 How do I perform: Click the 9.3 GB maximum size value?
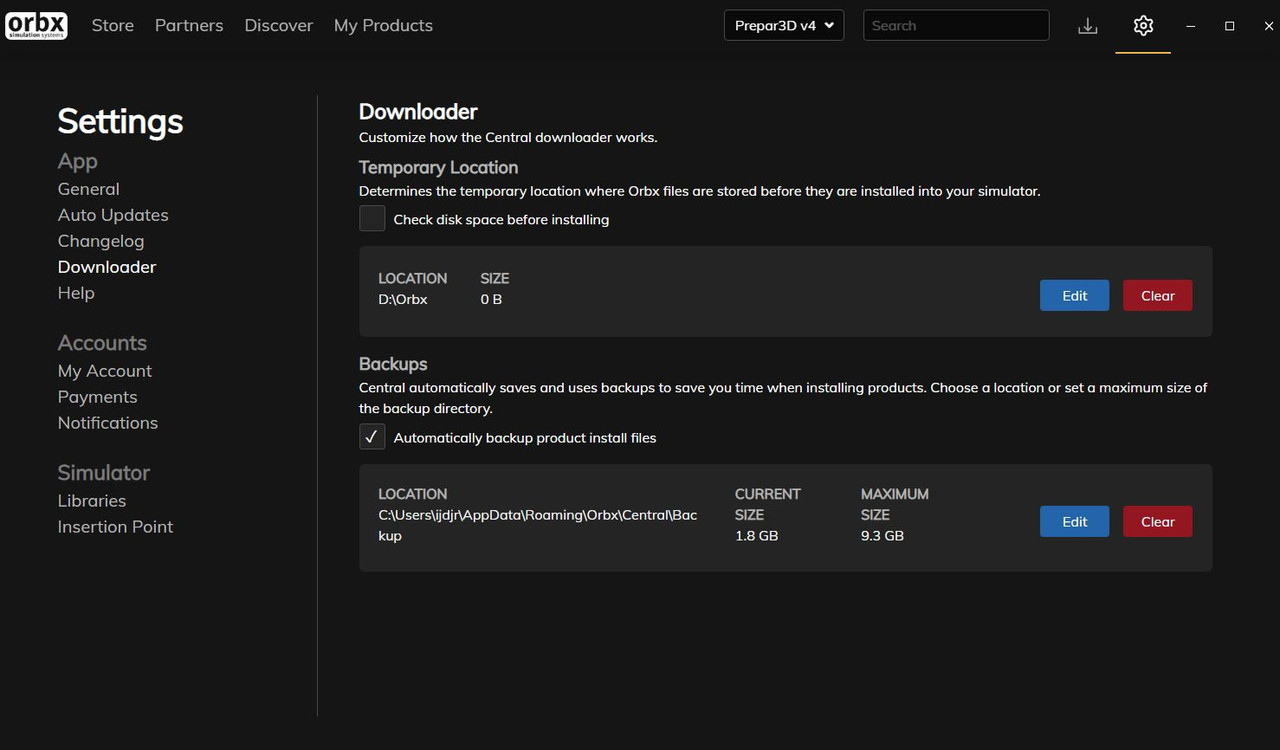(882, 535)
